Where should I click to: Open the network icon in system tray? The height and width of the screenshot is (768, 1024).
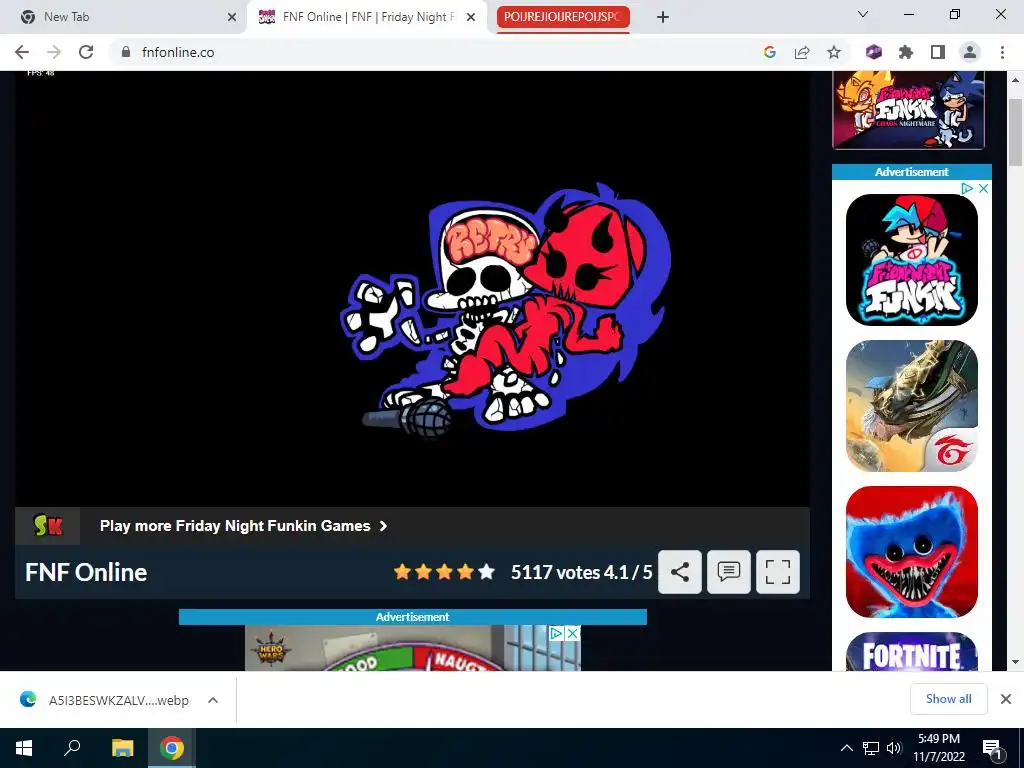(871, 748)
